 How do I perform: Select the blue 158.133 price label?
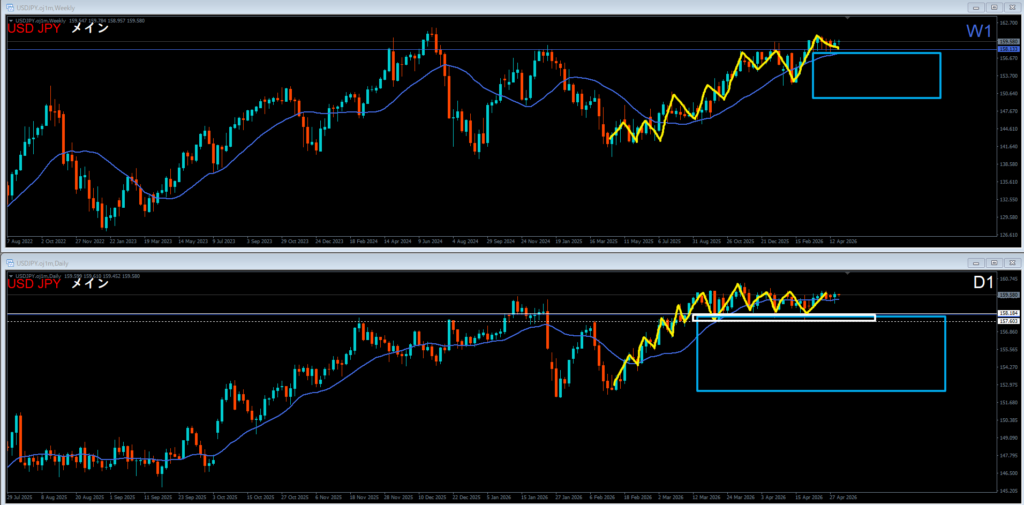1009,49
